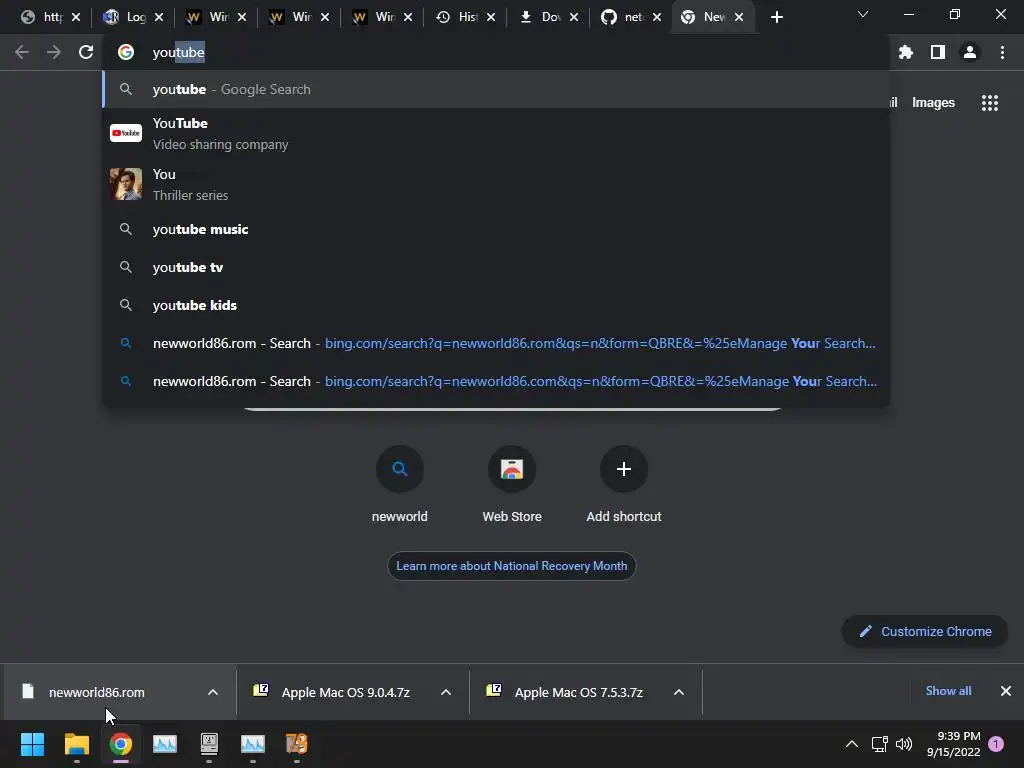Screen dimensions: 1024x768
Task: Close the GitHub tab
Action: point(657,18)
